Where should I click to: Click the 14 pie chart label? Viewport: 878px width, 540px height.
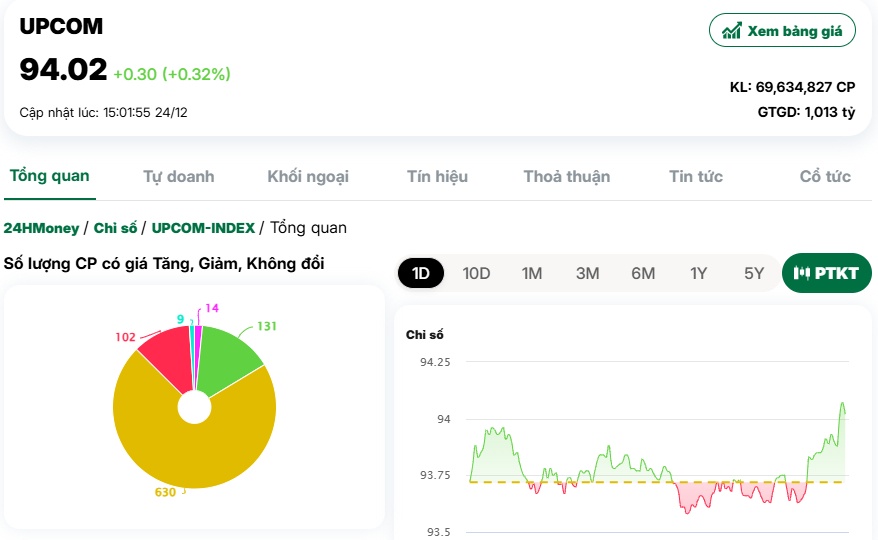pos(212,308)
